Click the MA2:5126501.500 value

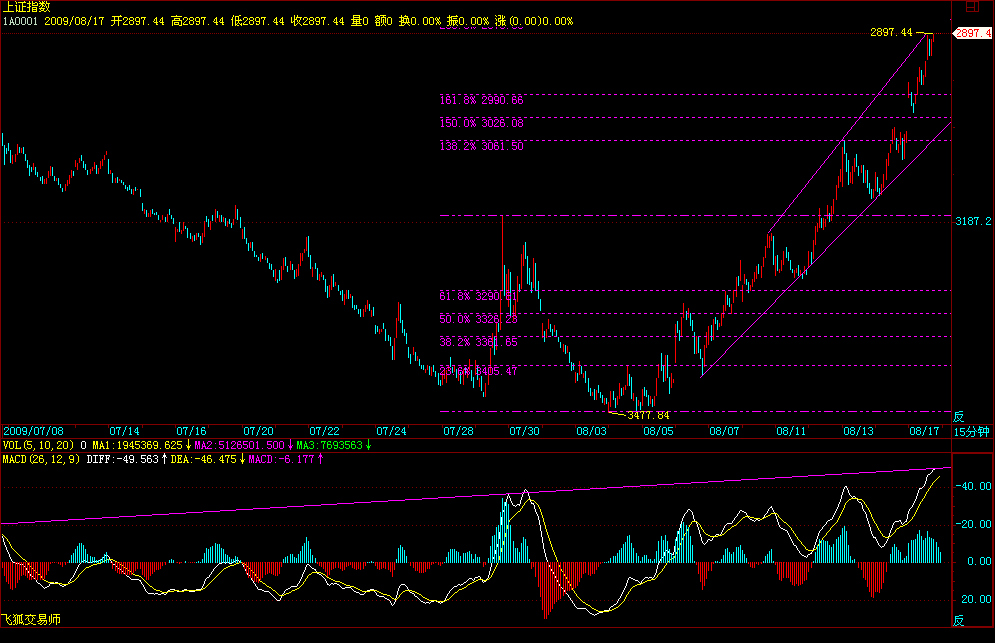coord(239,445)
